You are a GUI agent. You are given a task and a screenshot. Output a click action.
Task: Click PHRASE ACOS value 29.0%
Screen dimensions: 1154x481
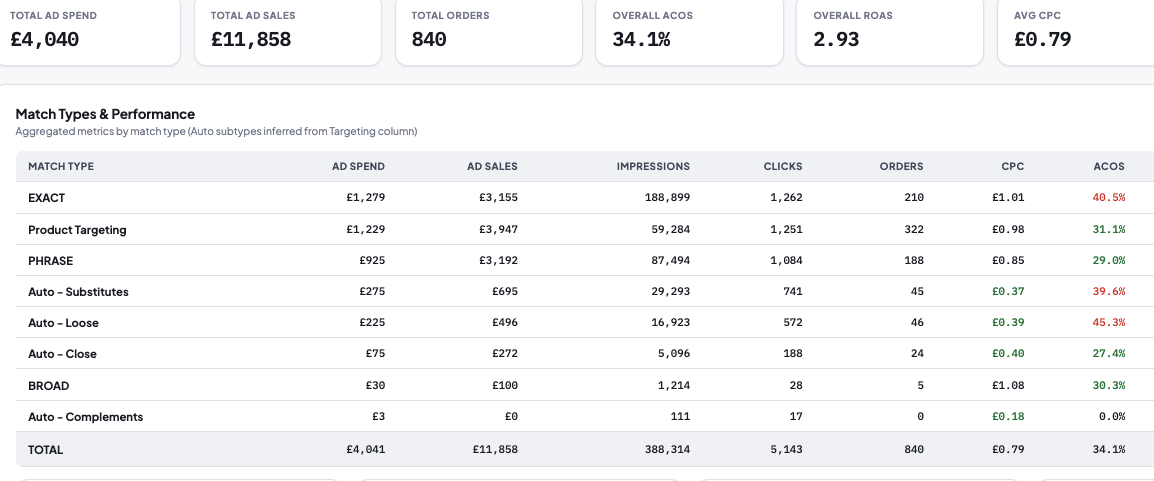point(1109,261)
